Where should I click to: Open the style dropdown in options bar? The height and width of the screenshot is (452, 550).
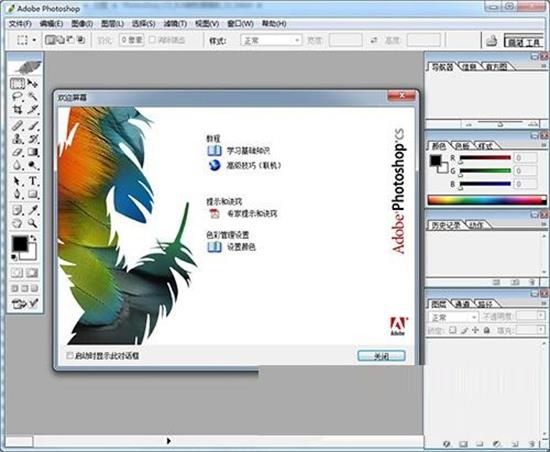271,40
